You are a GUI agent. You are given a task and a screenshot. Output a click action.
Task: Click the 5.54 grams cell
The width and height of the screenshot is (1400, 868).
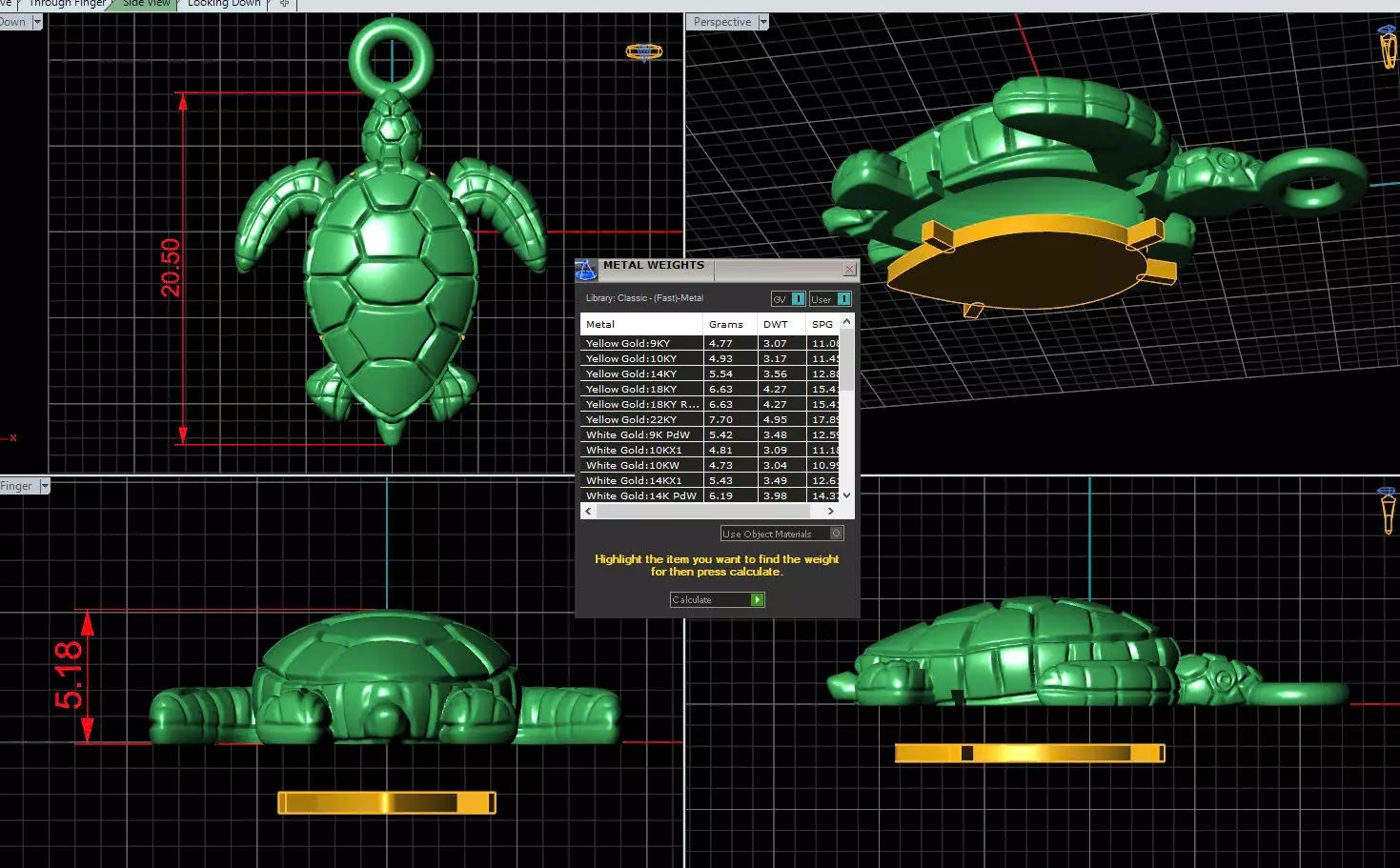(x=729, y=373)
